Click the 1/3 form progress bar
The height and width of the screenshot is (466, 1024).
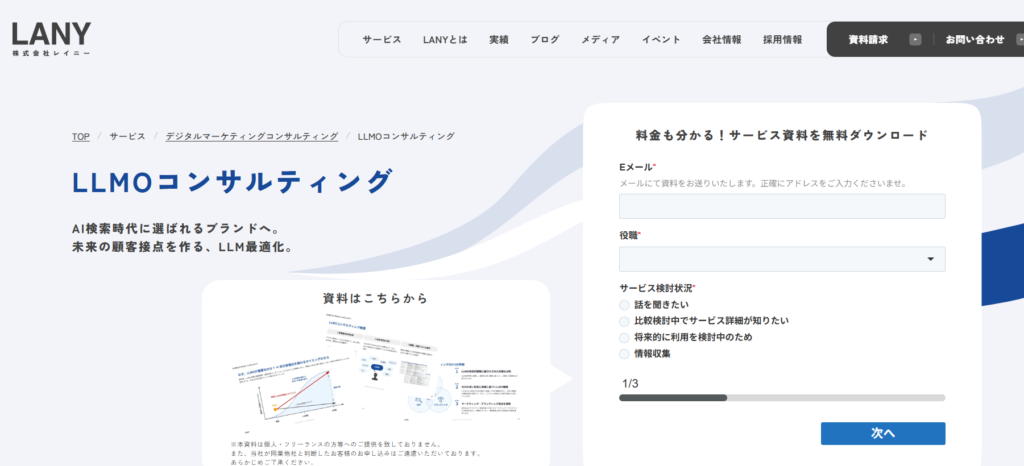pos(781,398)
